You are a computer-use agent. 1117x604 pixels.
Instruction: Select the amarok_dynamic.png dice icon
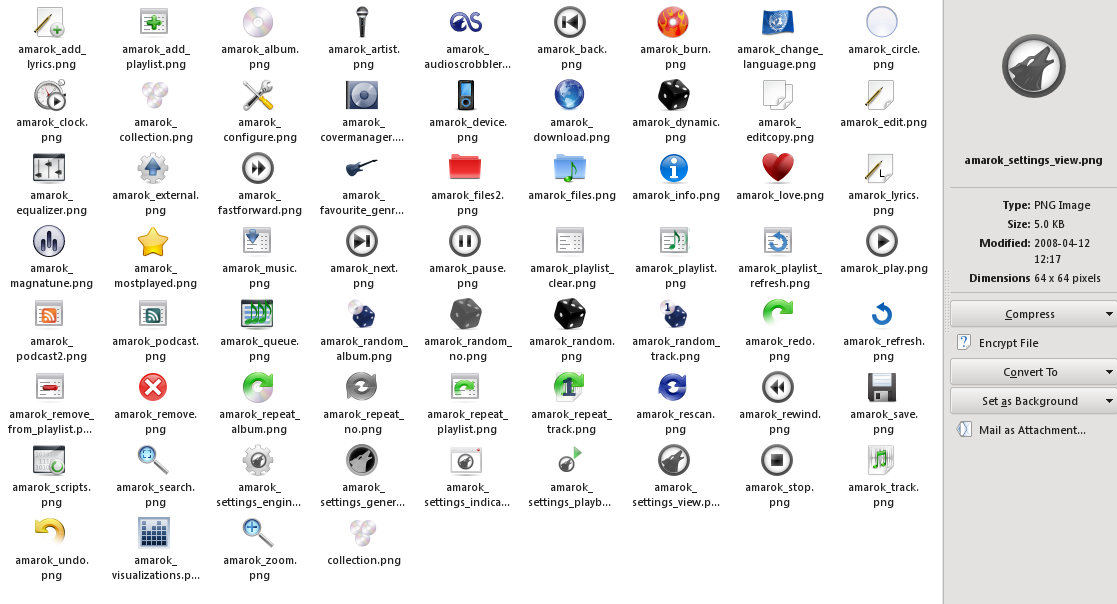click(674, 95)
